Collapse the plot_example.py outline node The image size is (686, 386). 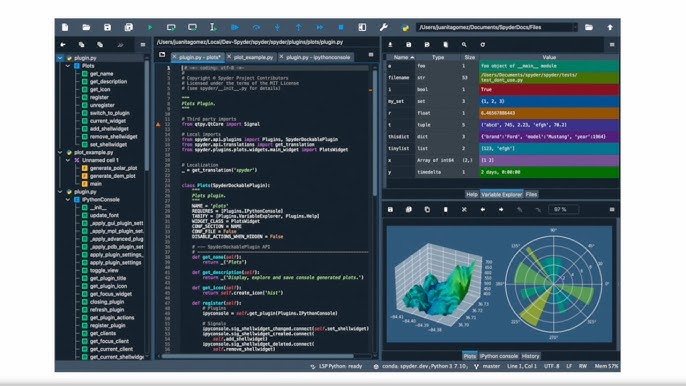pos(60,152)
